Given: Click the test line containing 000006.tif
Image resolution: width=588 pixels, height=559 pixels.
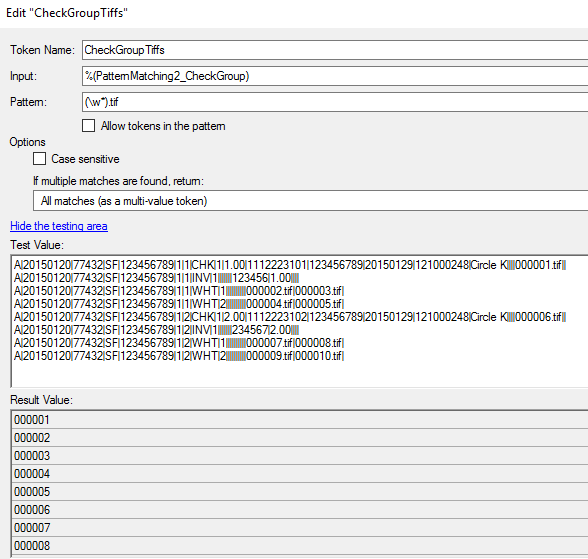Looking at the screenshot, I should click(x=290, y=317).
